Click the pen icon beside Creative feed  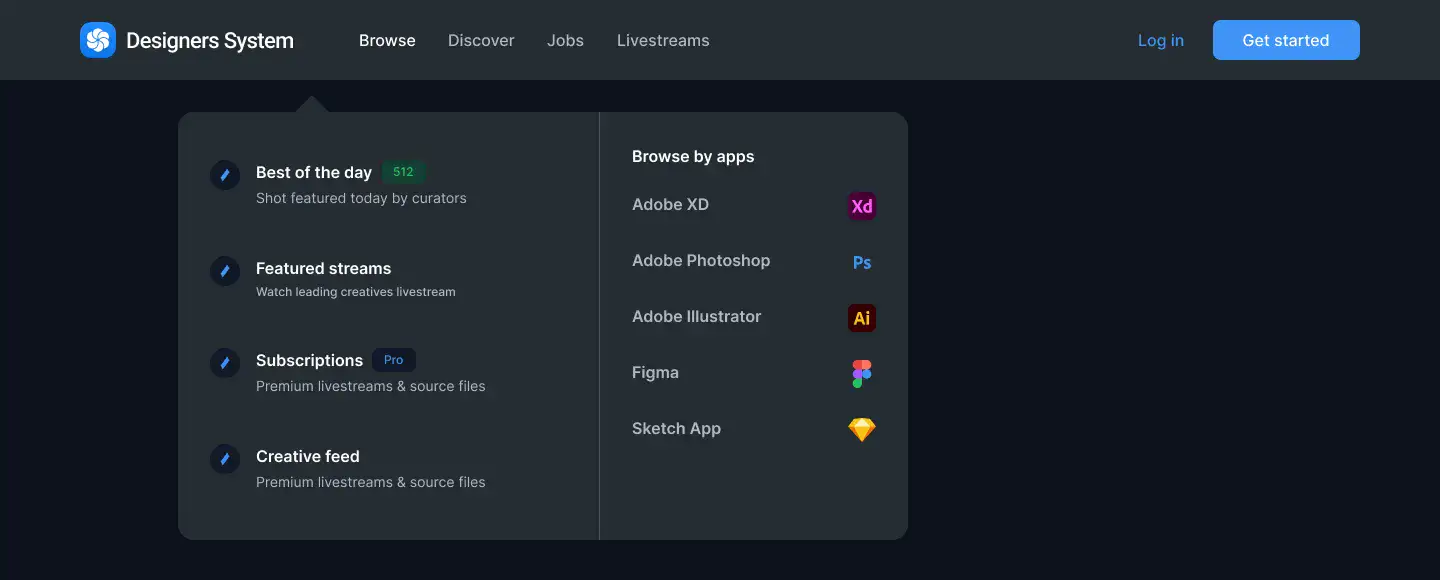coord(225,459)
